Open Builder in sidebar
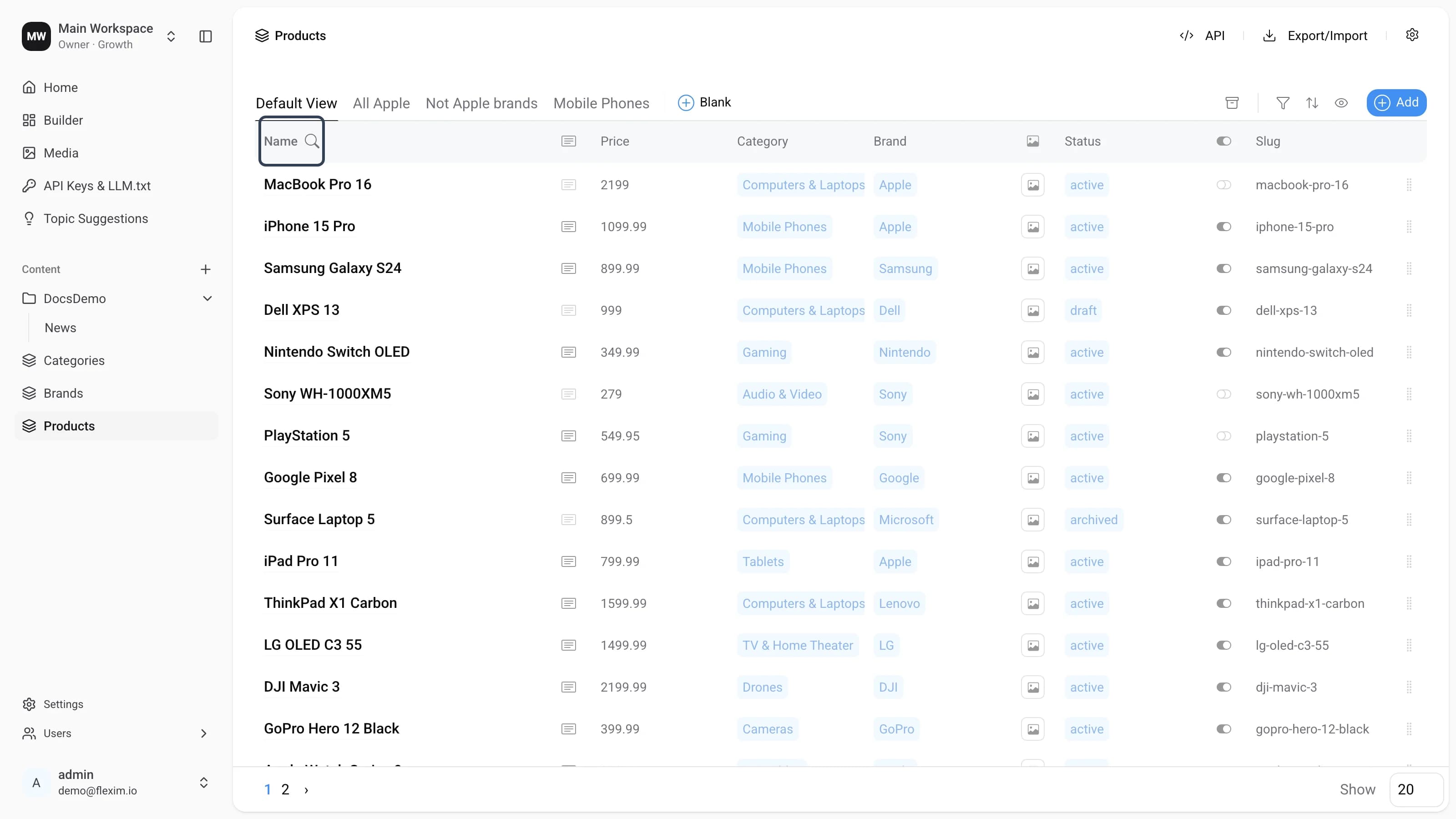1456x819 pixels. click(116, 121)
